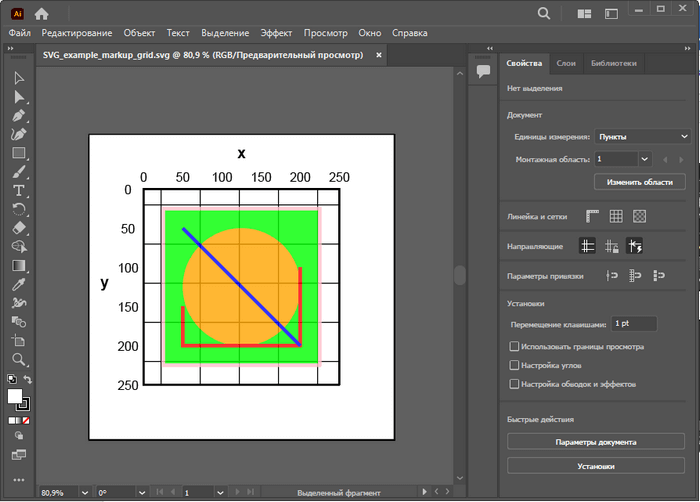
Task: Collapse the right panel group arrows
Action: 688,48
